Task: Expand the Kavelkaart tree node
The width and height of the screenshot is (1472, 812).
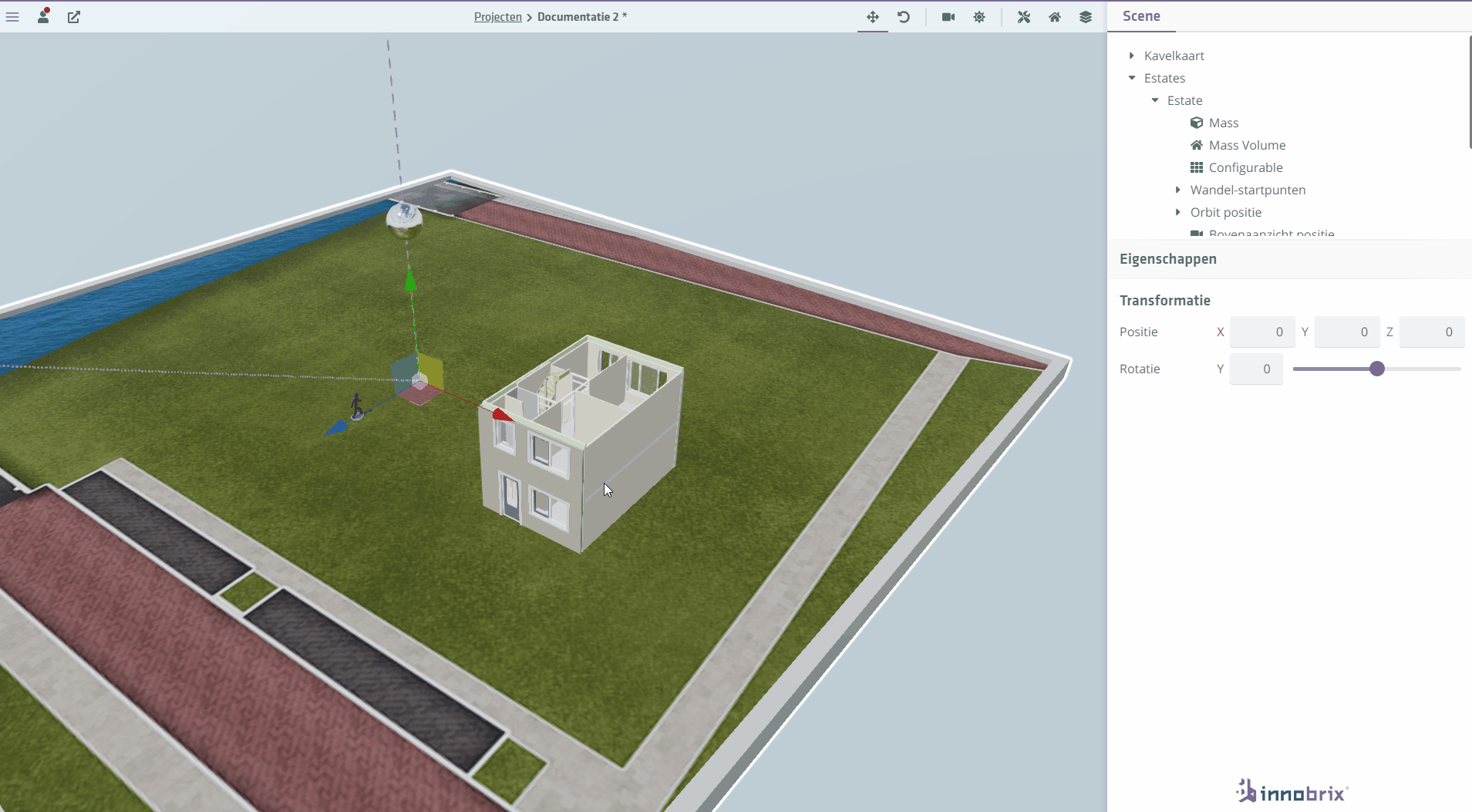Action: coord(1131,56)
